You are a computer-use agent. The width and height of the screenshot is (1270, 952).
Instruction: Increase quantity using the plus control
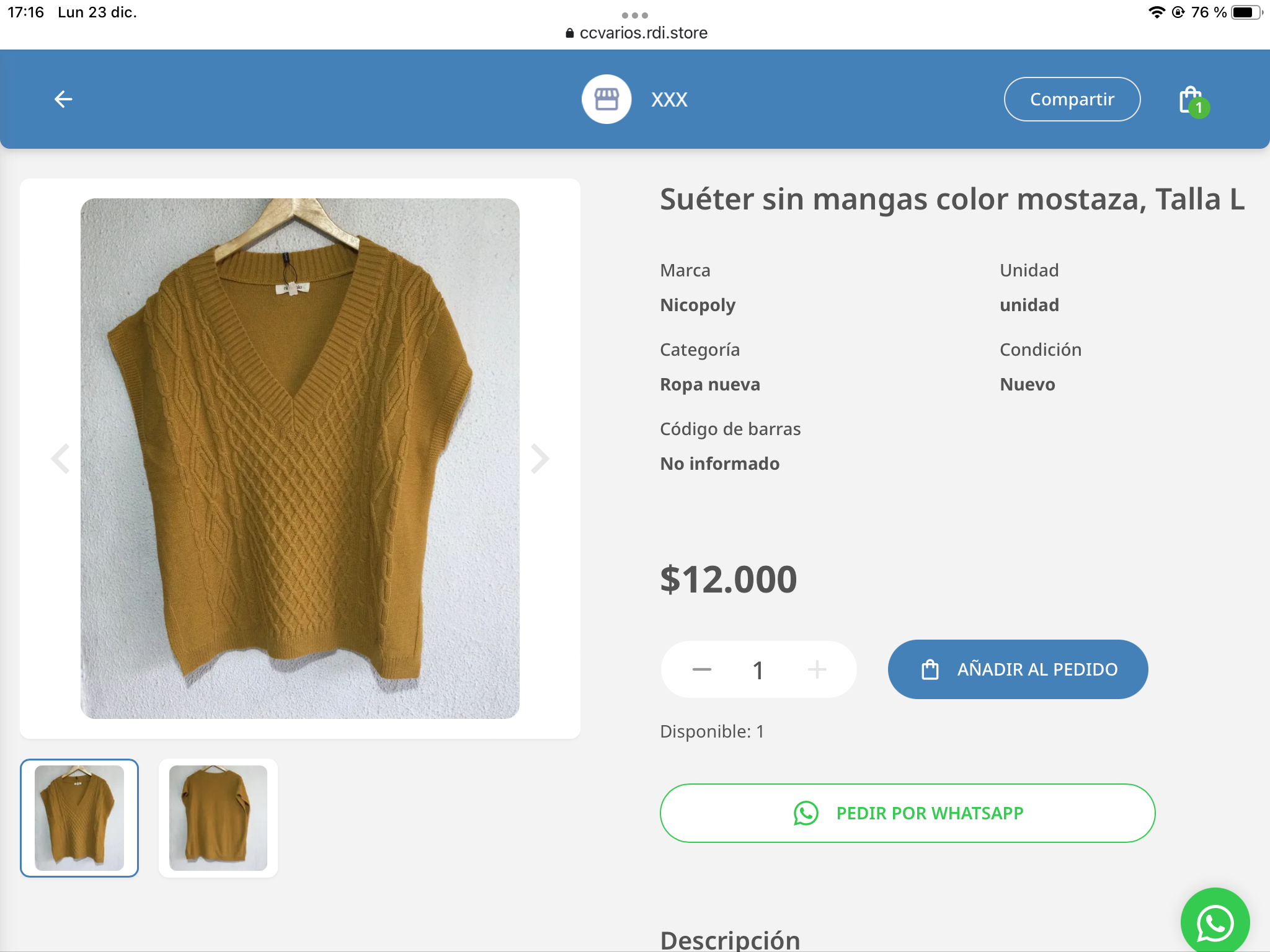[x=817, y=669]
